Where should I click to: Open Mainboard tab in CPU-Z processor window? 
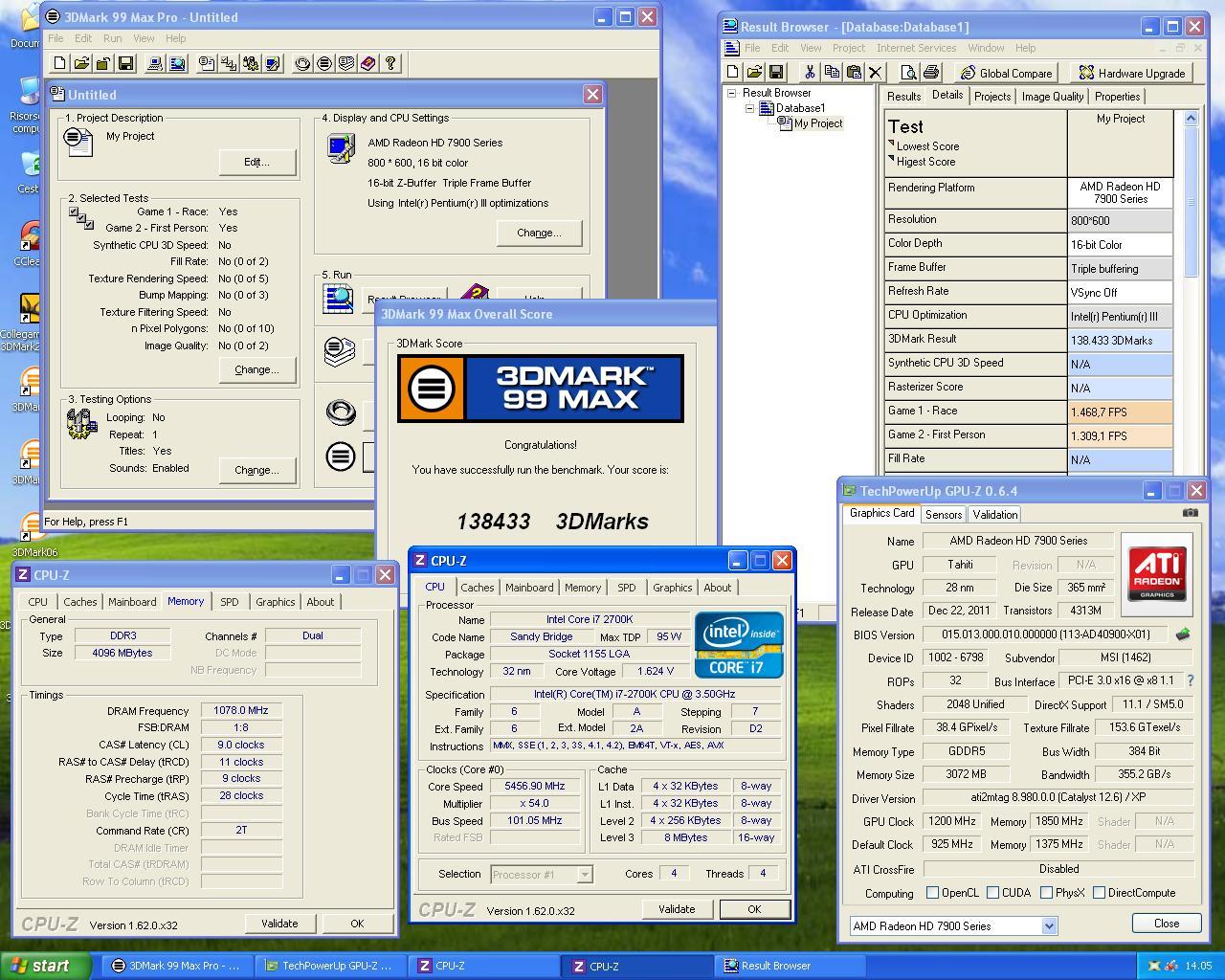pyautogui.click(x=529, y=588)
